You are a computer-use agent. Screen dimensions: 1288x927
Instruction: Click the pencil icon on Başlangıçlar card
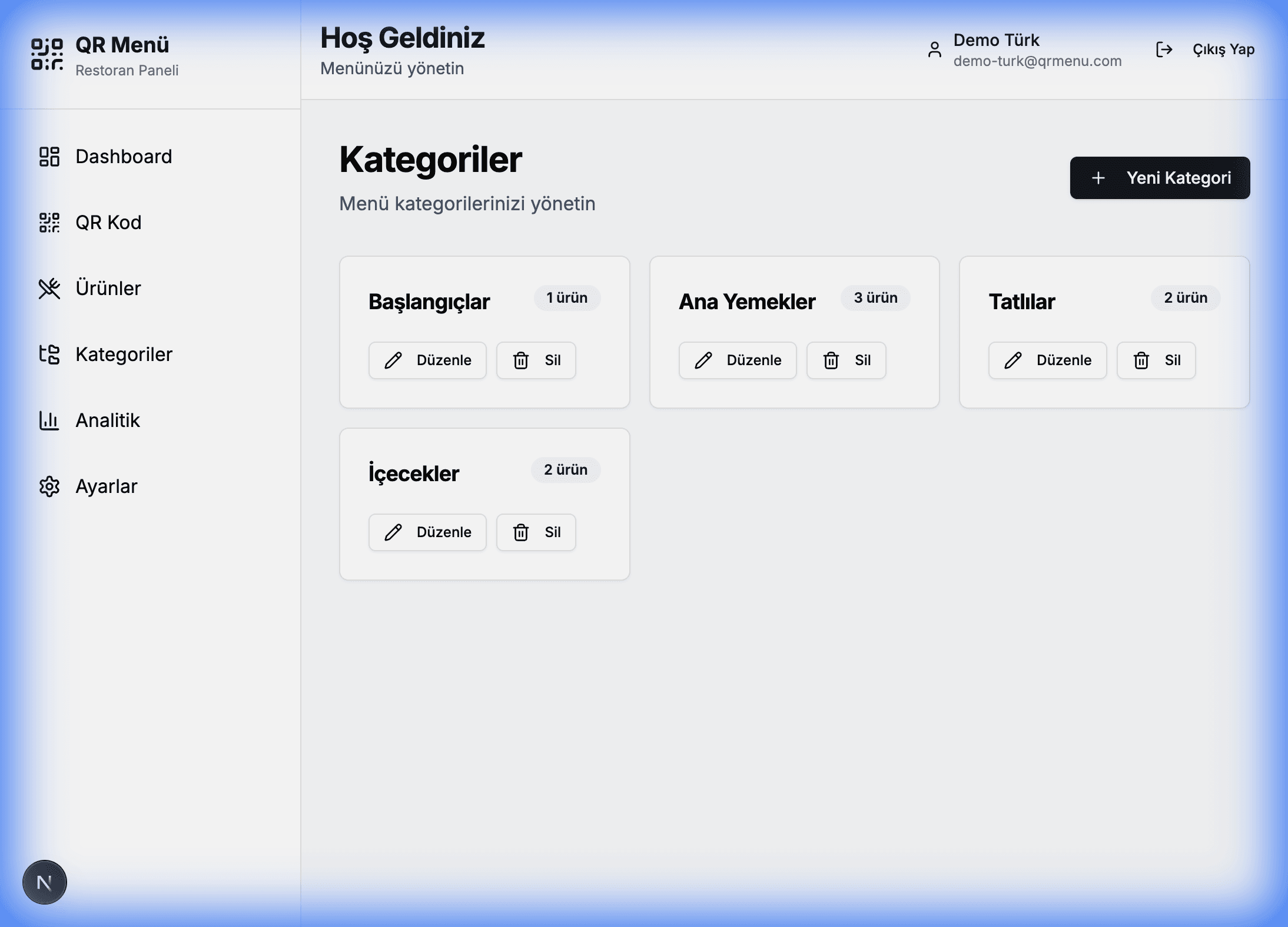tap(393, 360)
